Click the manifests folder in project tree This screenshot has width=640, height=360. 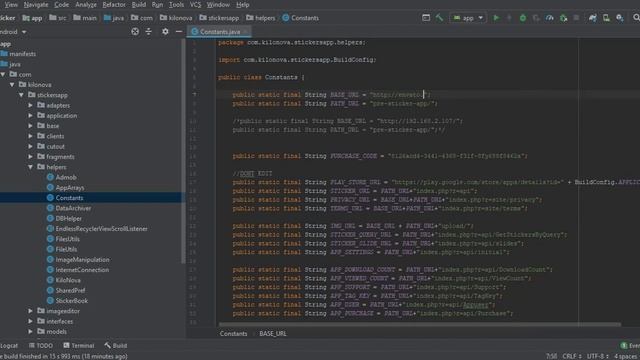coord(18,54)
